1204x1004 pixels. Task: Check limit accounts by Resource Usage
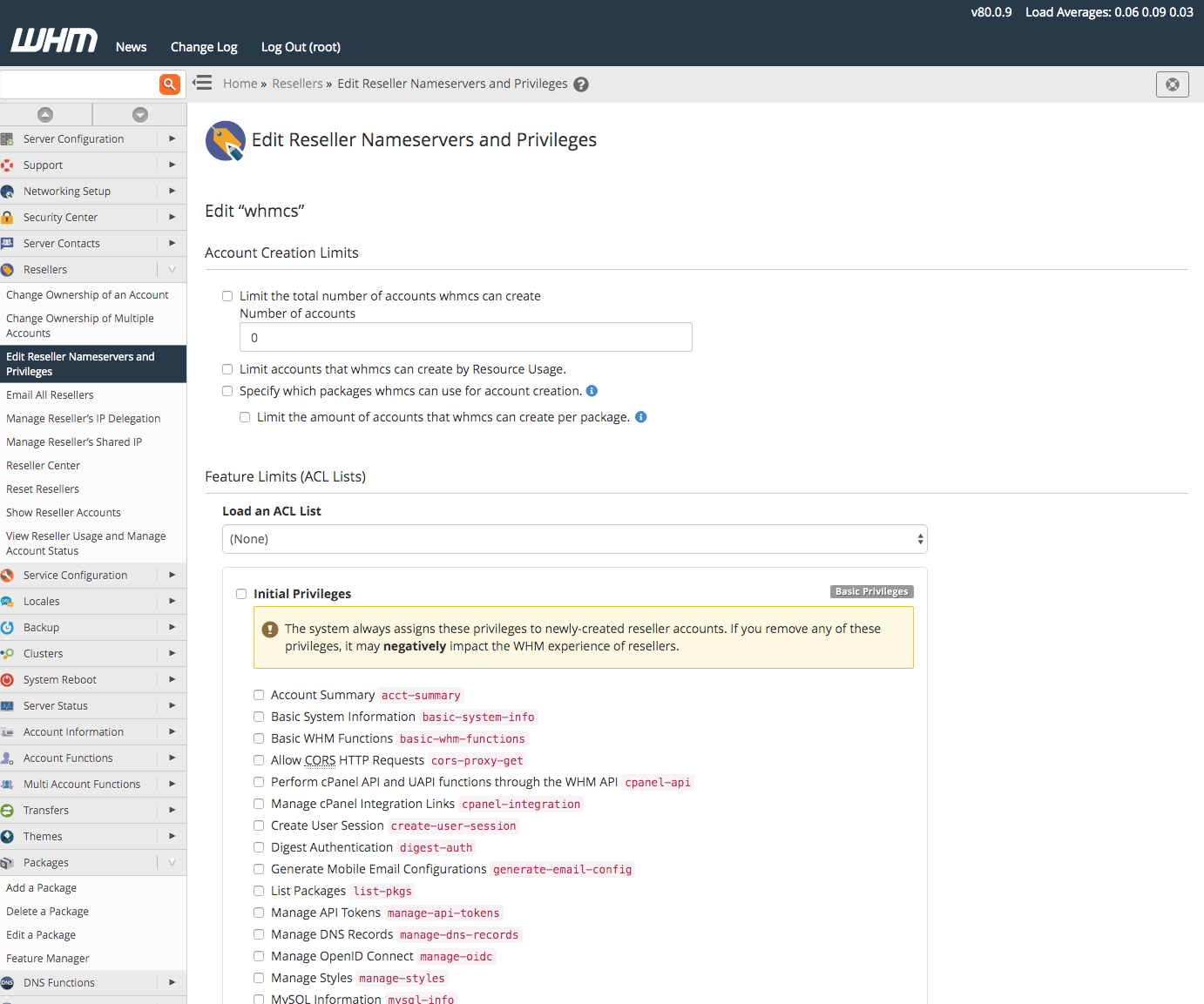227,369
